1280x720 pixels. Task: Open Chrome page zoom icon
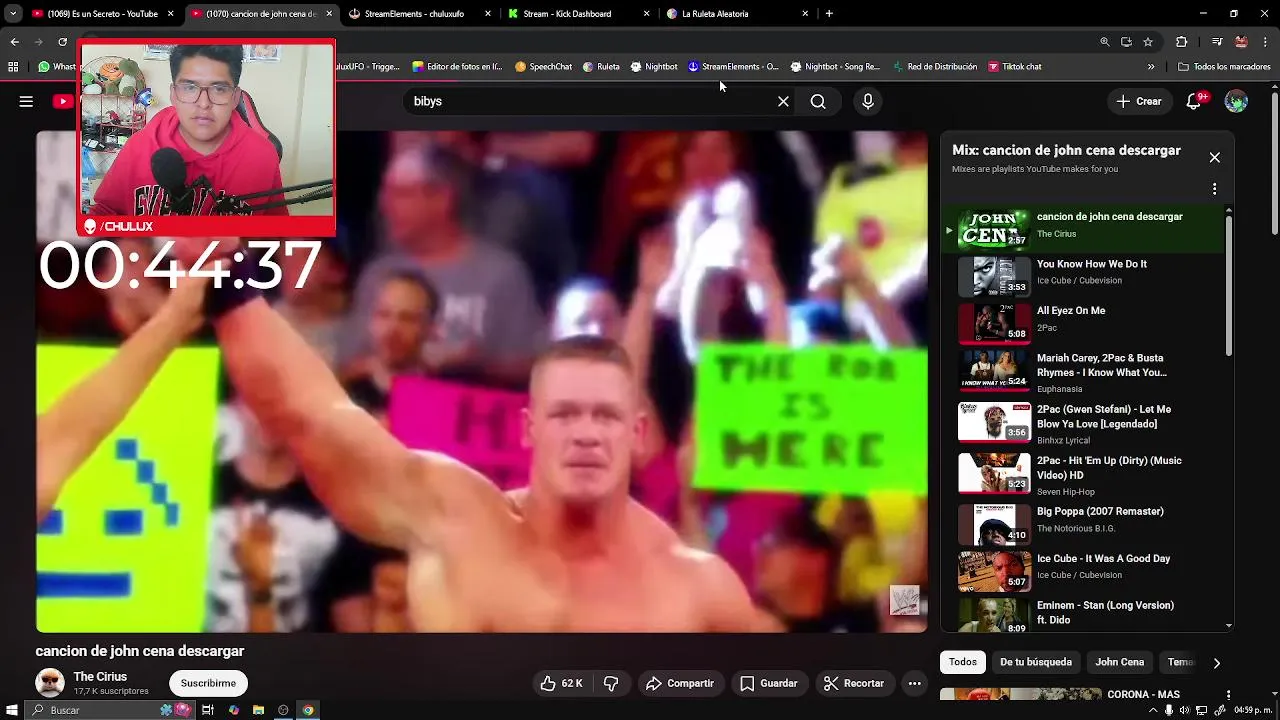pyautogui.click(x=1104, y=42)
